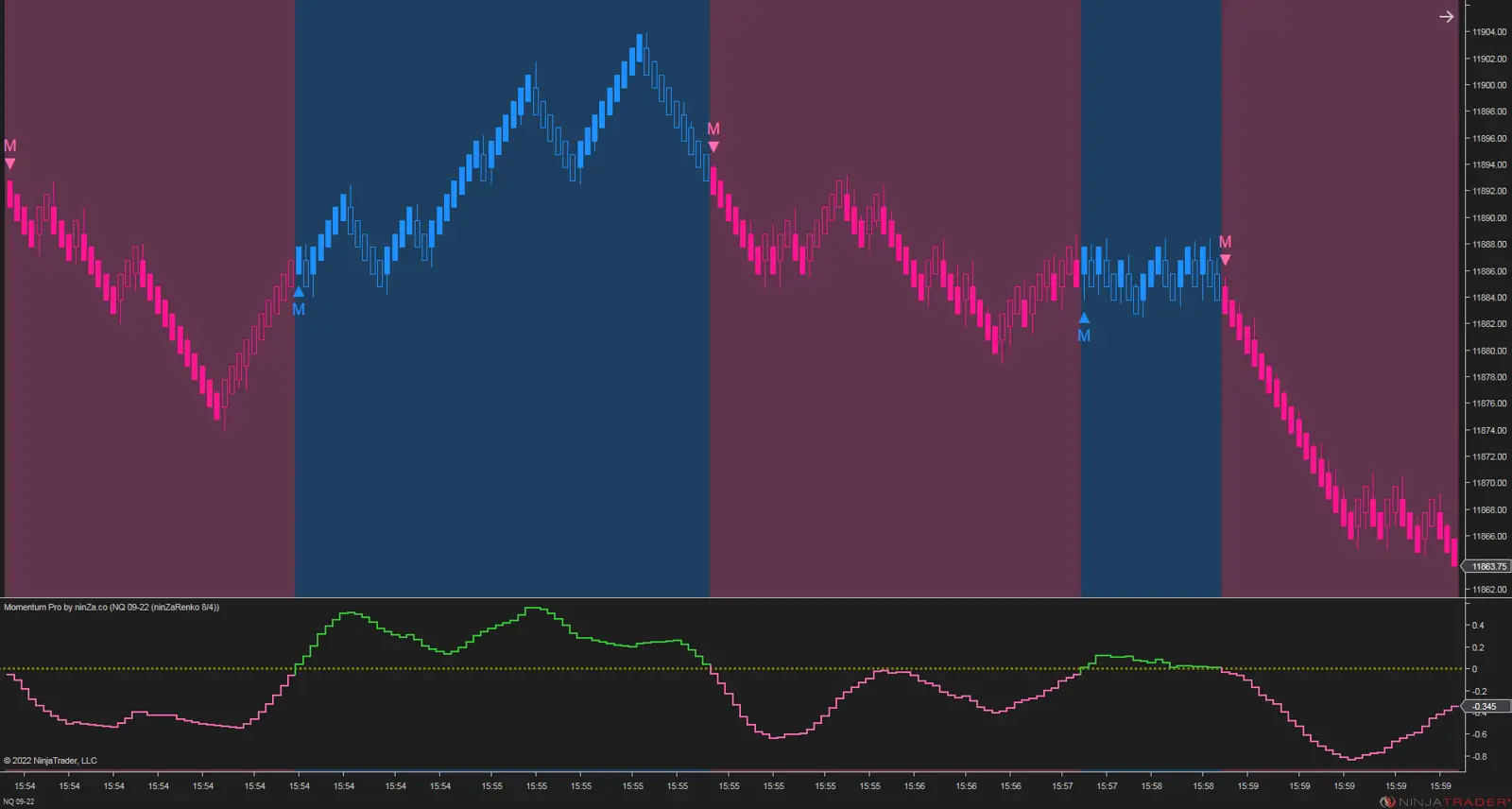Click the © 2022 NinjaTrader, LLC text
1512x809 pixels.
[x=50, y=761]
